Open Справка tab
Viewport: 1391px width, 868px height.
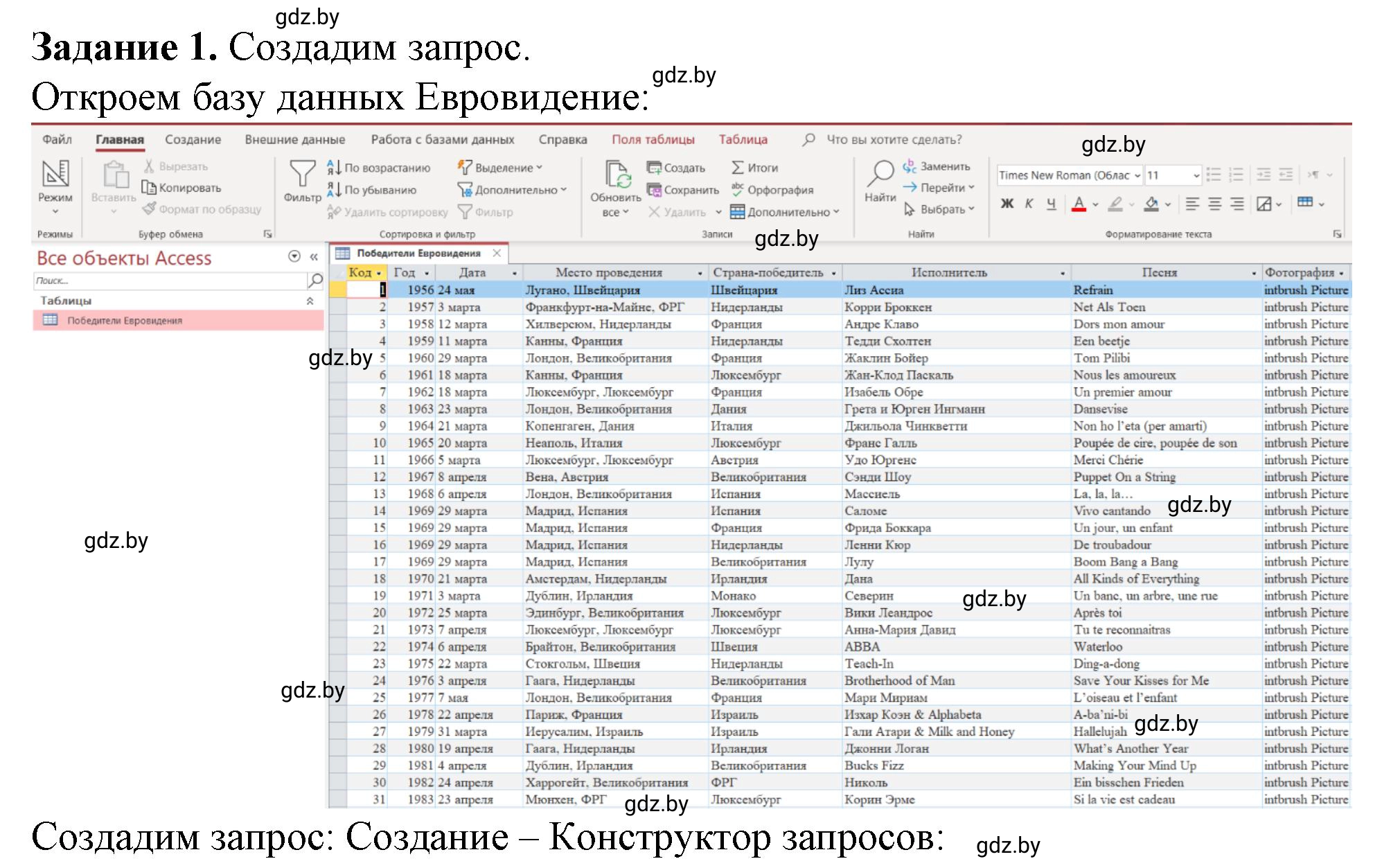click(x=562, y=139)
